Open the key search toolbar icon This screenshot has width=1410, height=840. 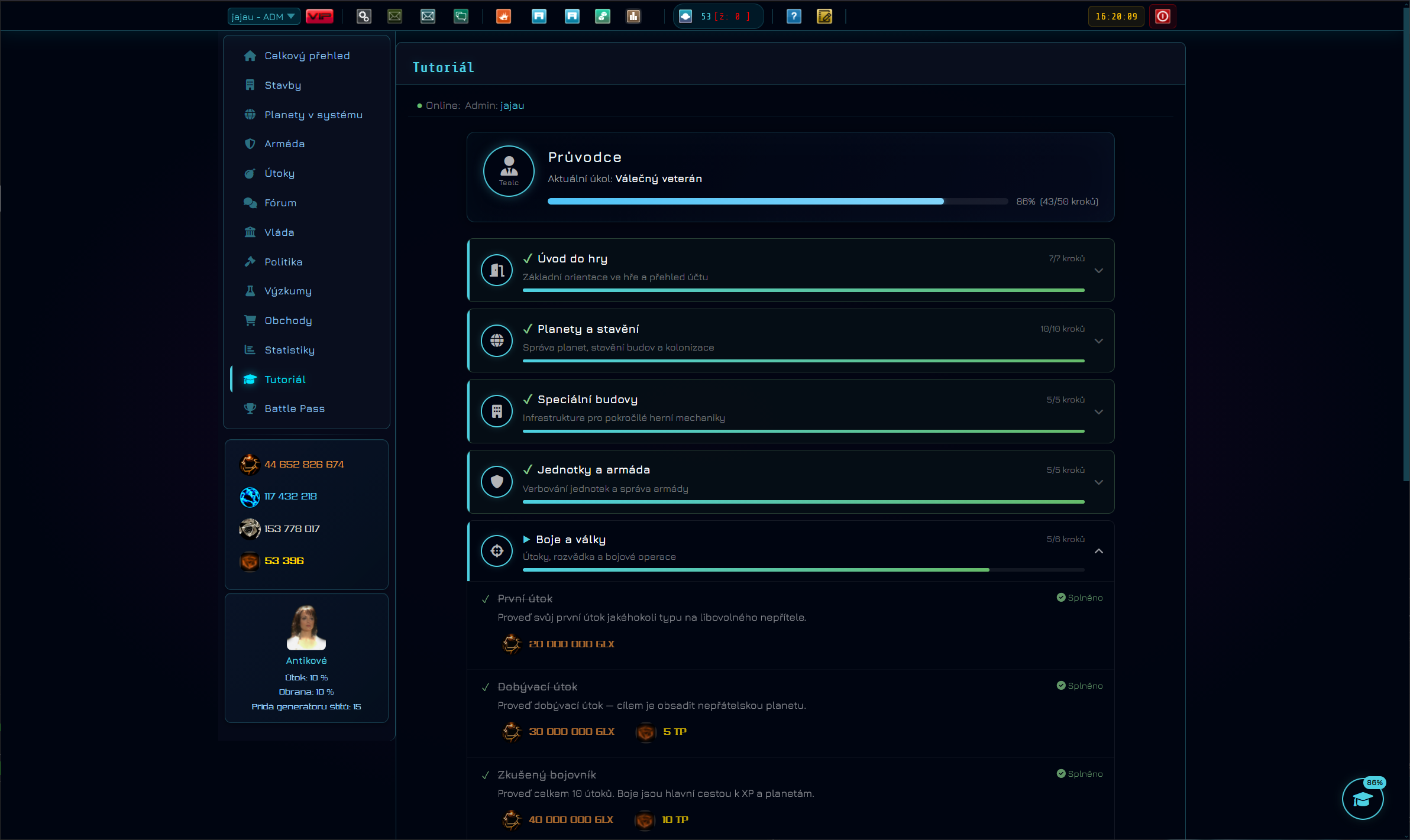364,17
